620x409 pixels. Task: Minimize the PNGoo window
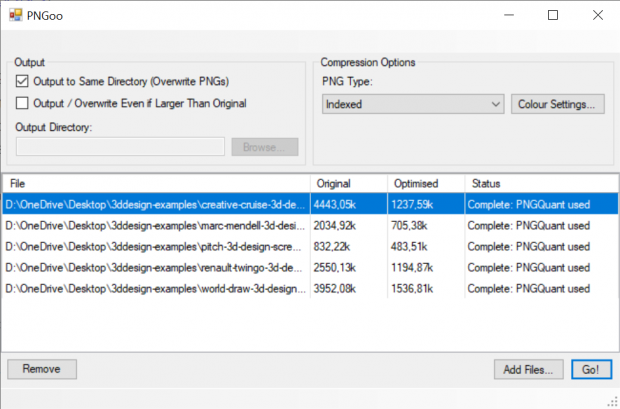(507, 15)
